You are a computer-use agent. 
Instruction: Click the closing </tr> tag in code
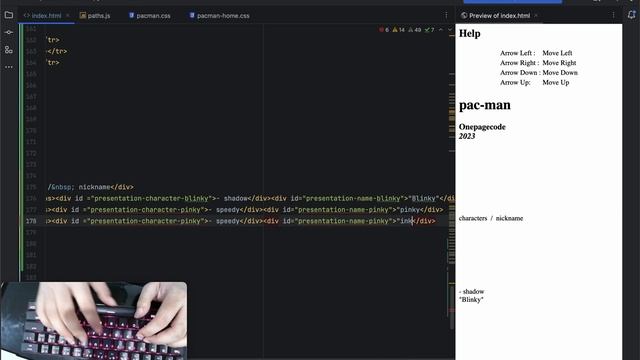click(x=57, y=51)
